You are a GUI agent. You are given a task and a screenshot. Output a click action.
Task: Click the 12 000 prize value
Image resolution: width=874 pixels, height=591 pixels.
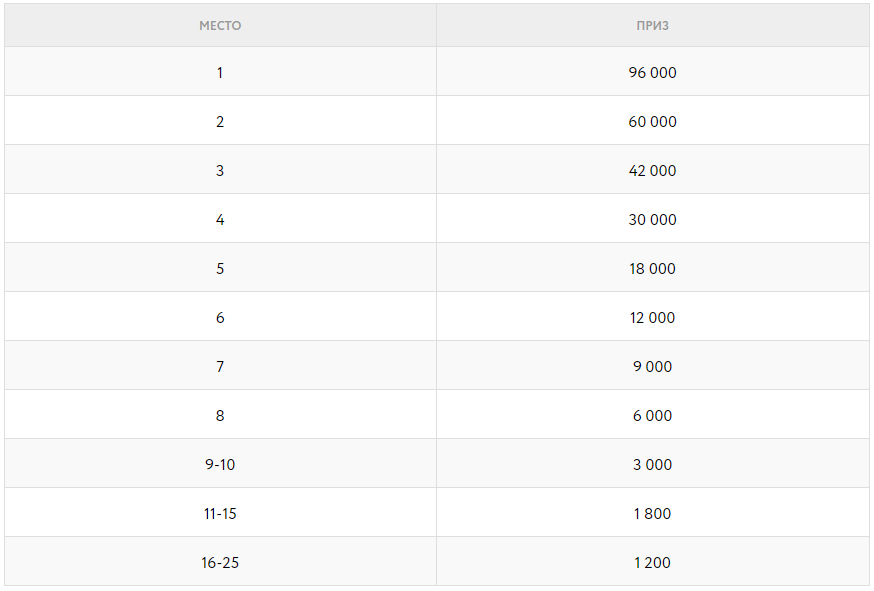pos(652,318)
